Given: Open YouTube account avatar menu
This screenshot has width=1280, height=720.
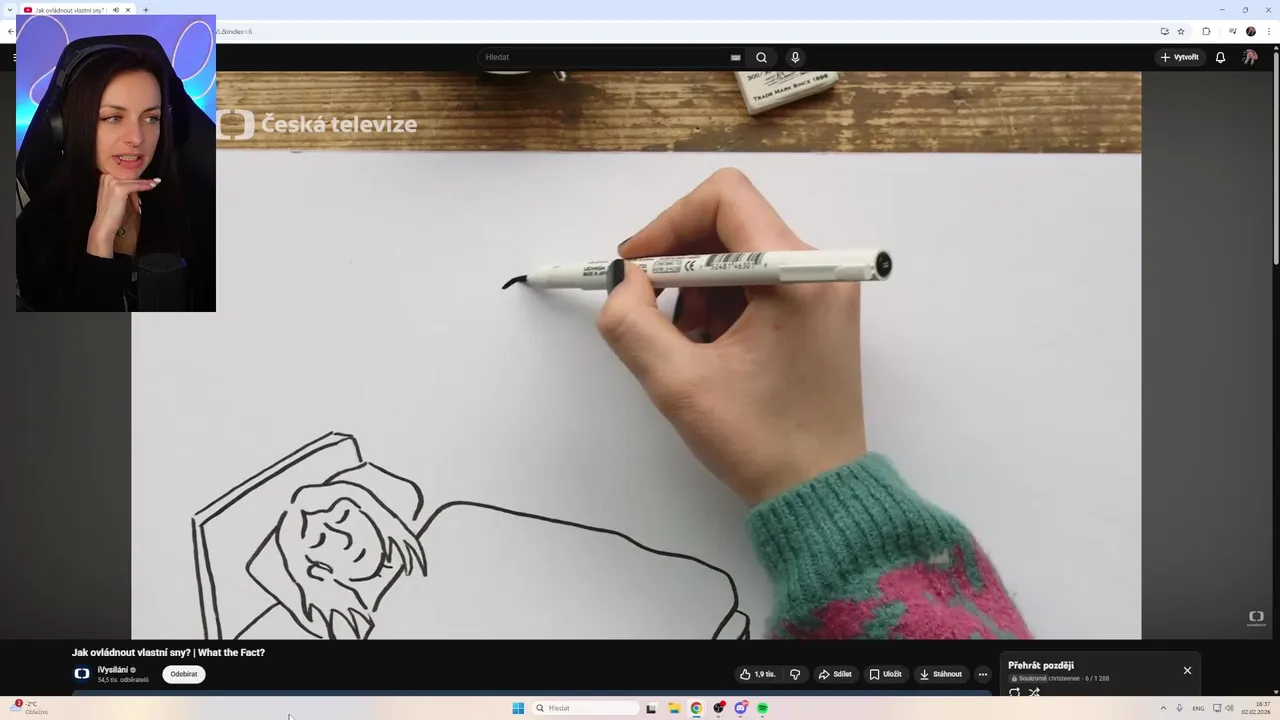Looking at the screenshot, I should click(x=1250, y=57).
